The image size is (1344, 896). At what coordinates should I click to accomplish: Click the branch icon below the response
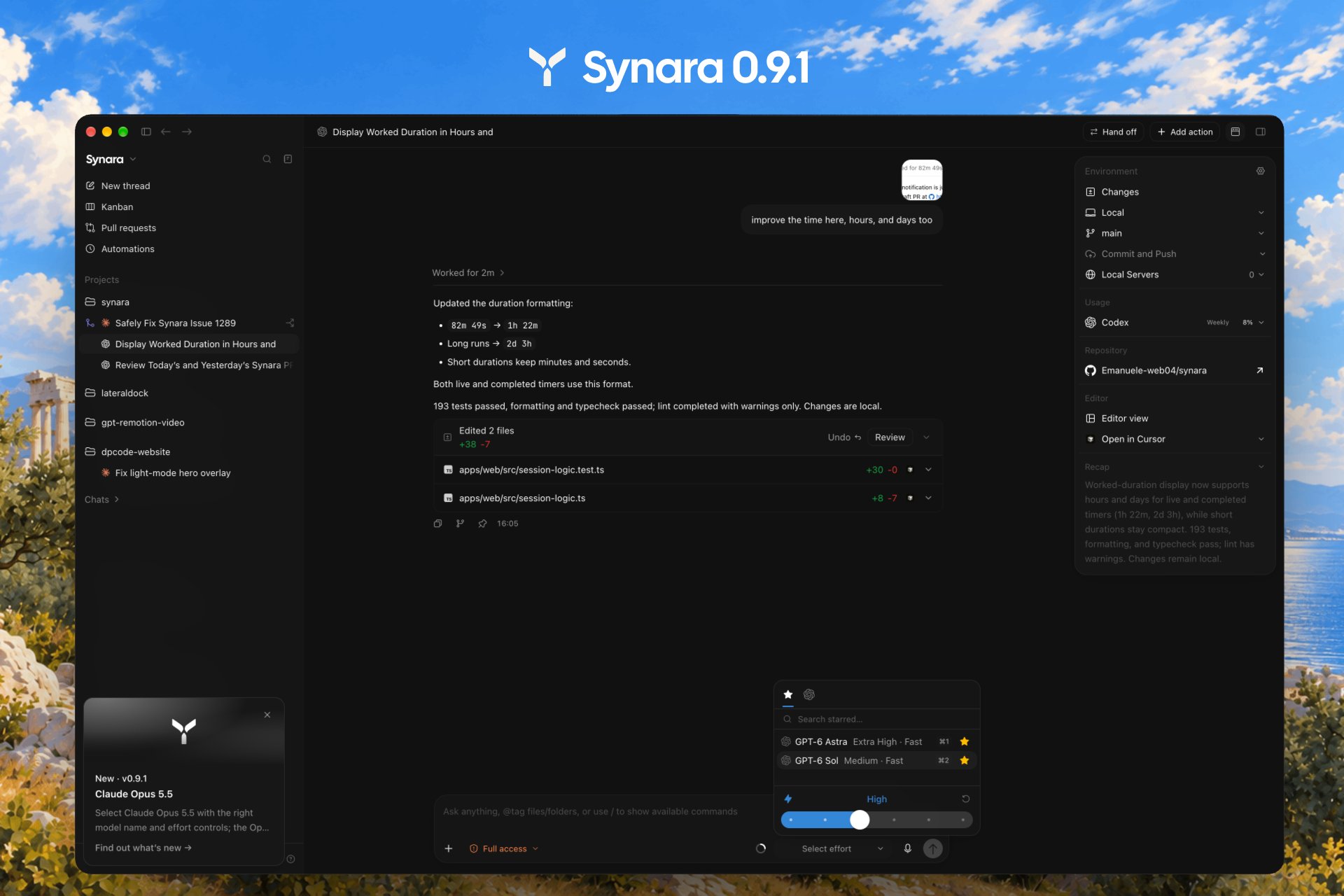(460, 524)
